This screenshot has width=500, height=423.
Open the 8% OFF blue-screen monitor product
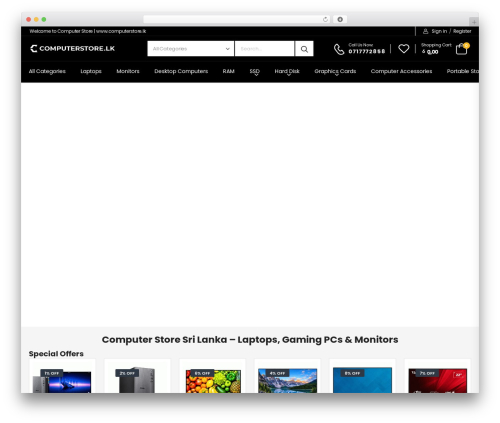(x=362, y=376)
